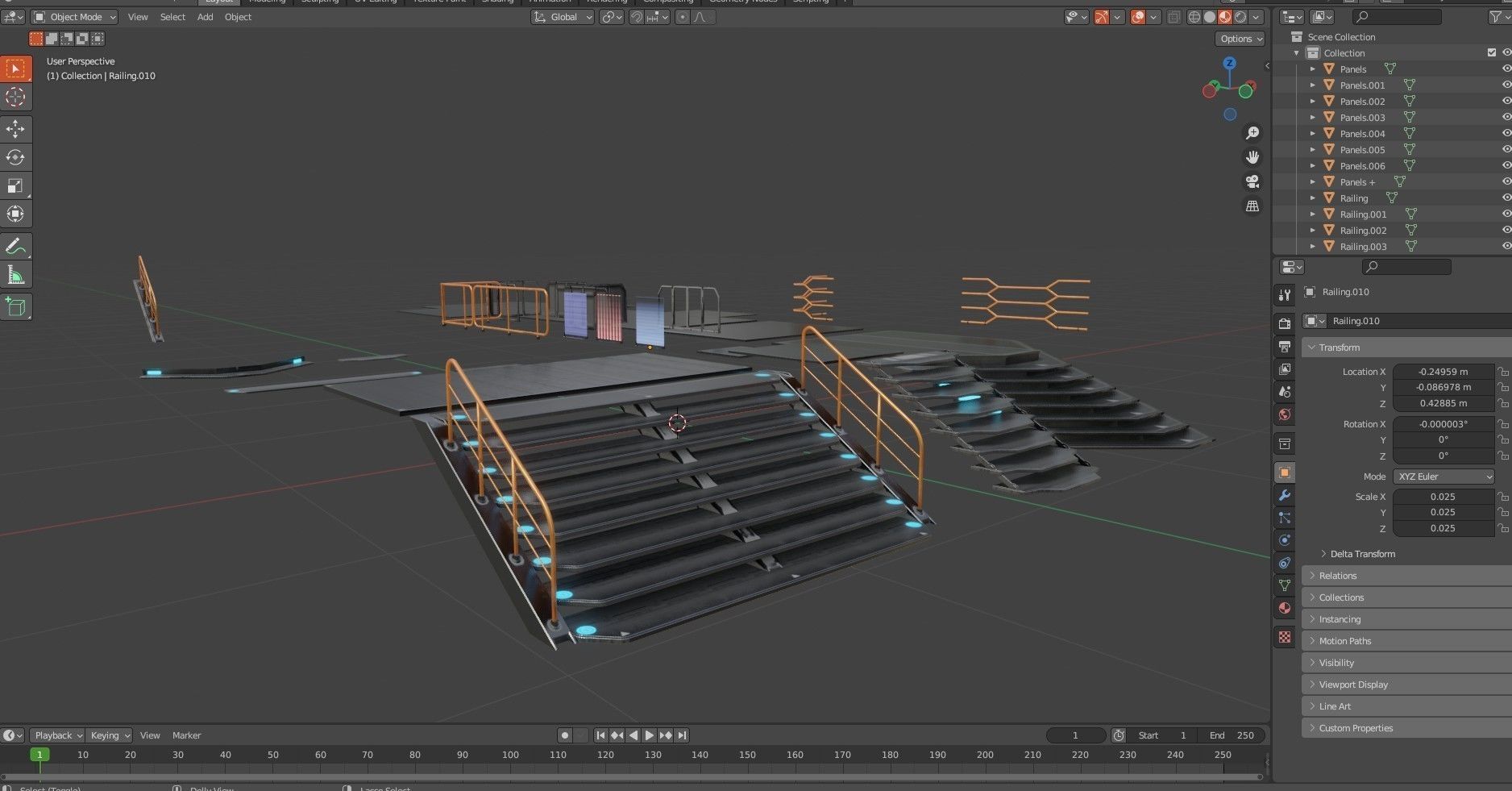Open the Object Mode dropdown
The image size is (1512, 791).
(x=74, y=17)
